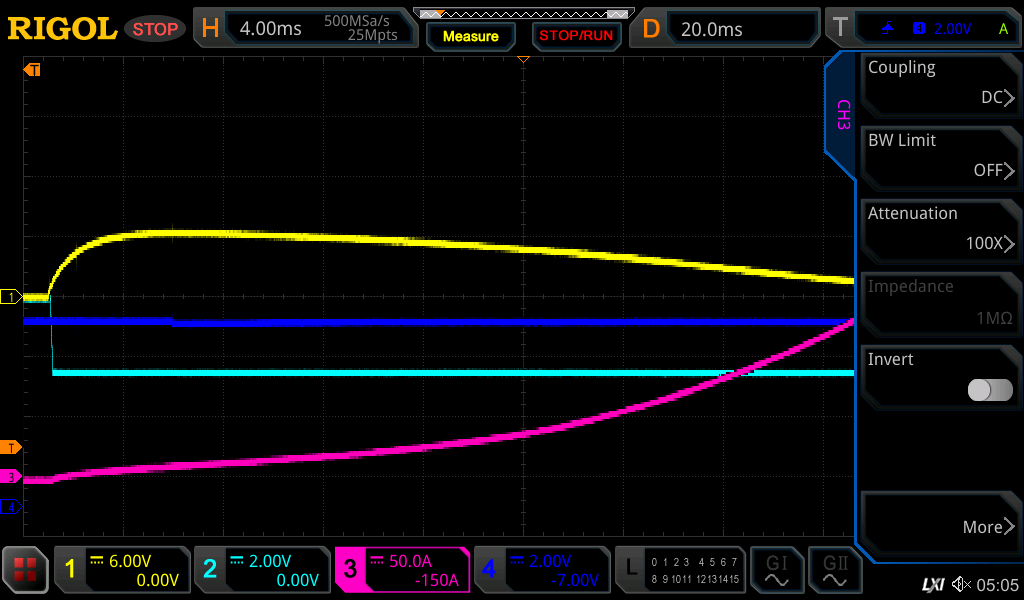Image resolution: width=1024 pixels, height=600 pixels.
Task: Click the GII signal generator icon
Action: 835,570
